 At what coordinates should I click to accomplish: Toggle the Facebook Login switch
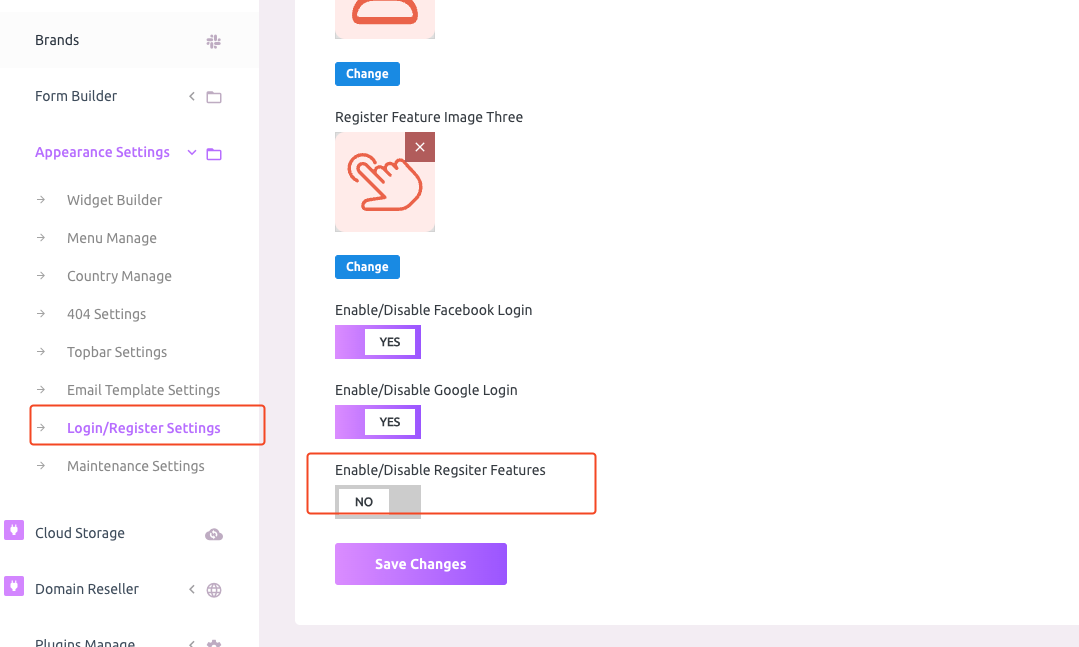(378, 342)
